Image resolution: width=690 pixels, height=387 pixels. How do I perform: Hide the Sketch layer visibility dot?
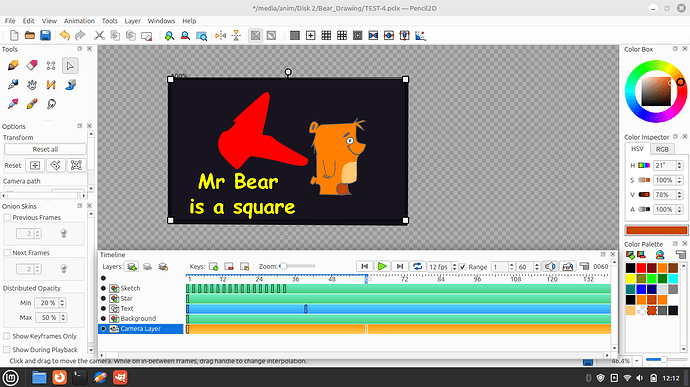[103, 288]
